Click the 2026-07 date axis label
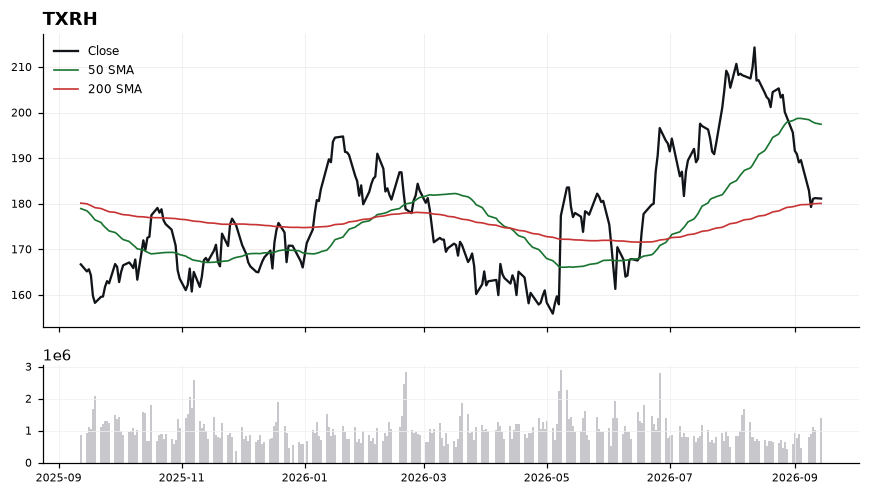This screenshot has height=495, width=870. tap(670, 478)
